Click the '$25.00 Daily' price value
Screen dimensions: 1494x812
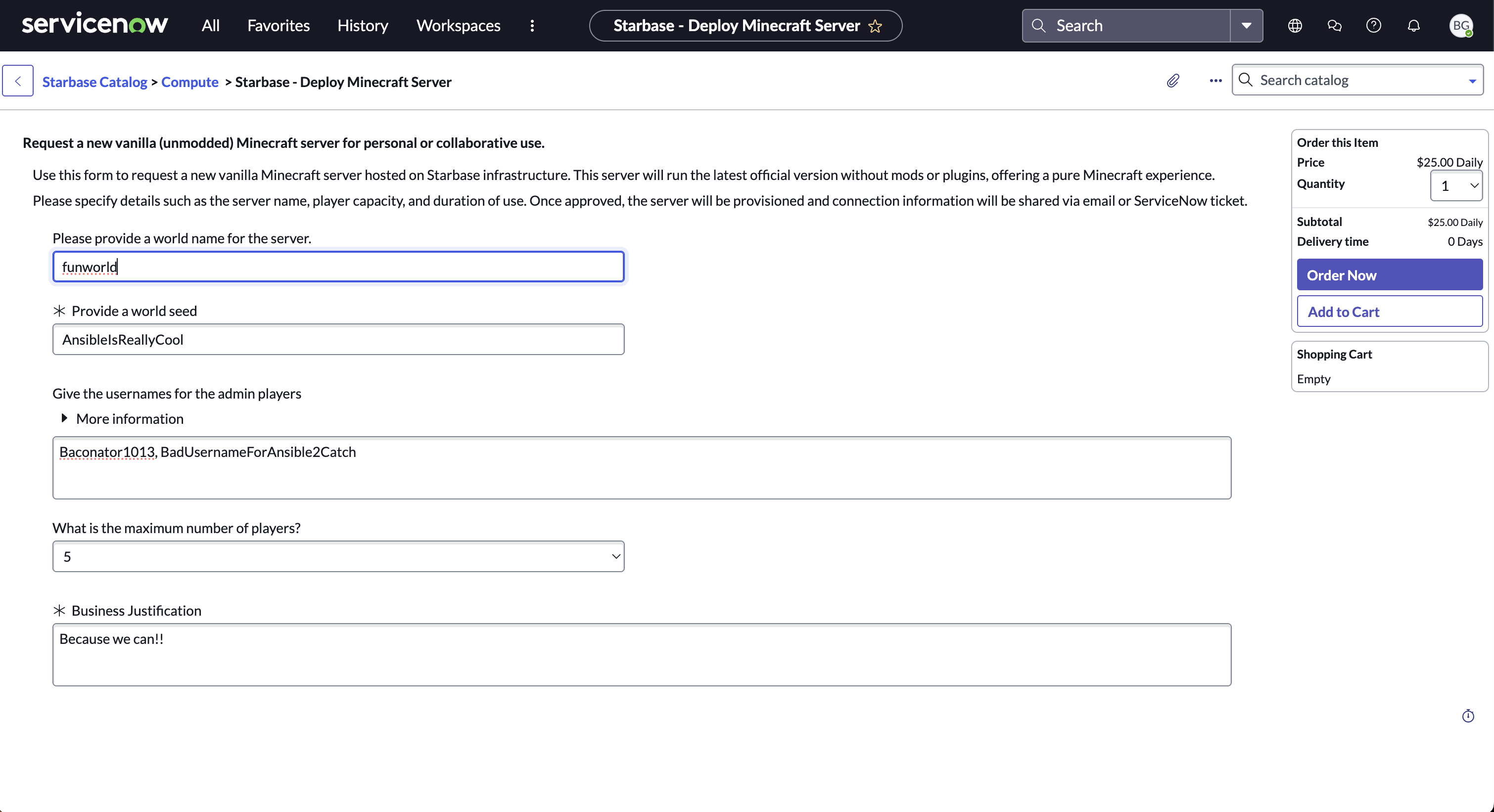1449,162
